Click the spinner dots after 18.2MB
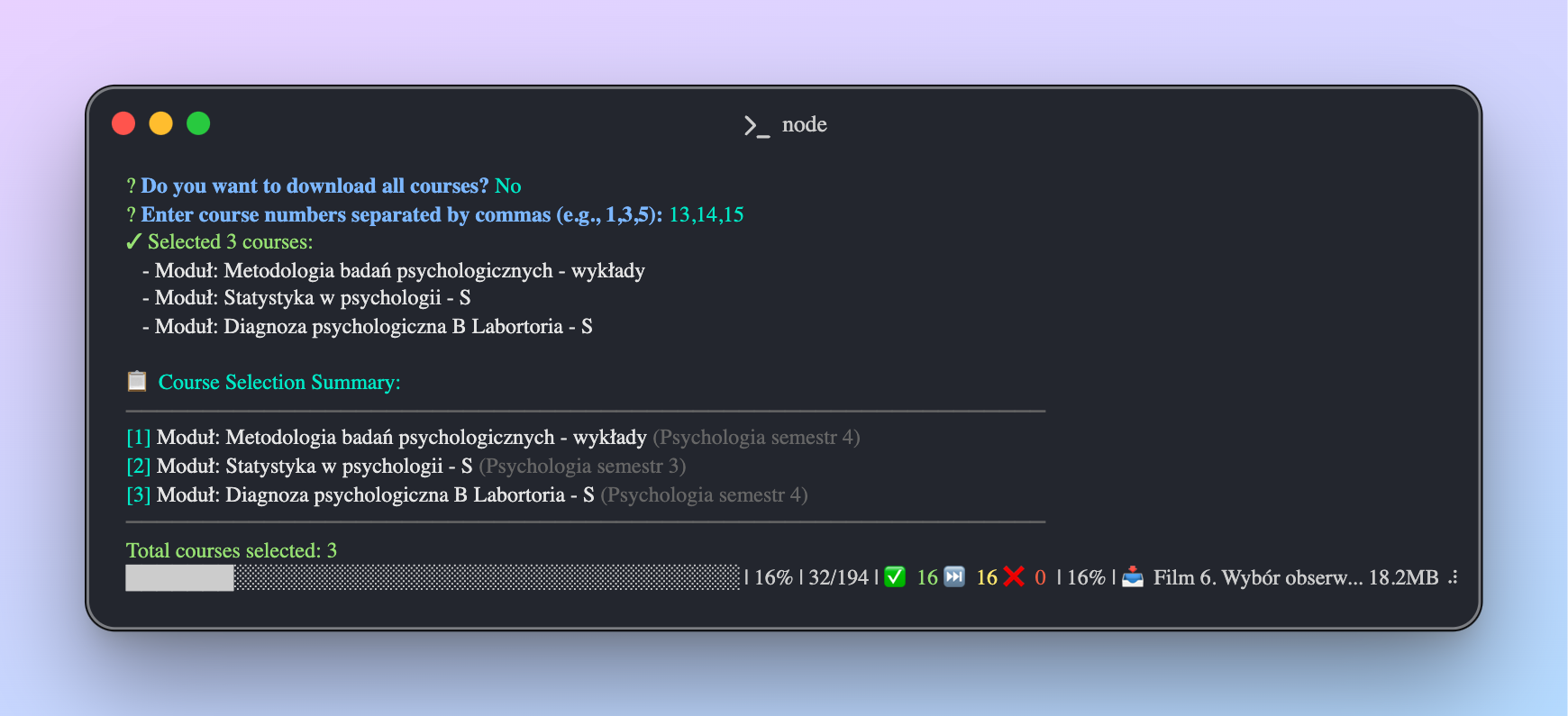Image resolution: width=1568 pixels, height=716 pixels. pos(1453,578)
